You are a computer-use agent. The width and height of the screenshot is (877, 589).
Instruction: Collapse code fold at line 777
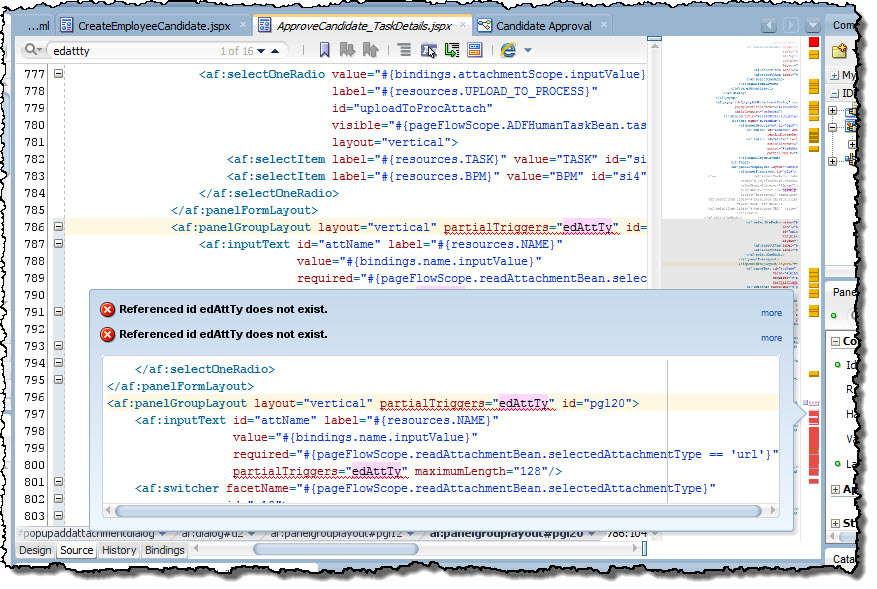tap(57, 74)
